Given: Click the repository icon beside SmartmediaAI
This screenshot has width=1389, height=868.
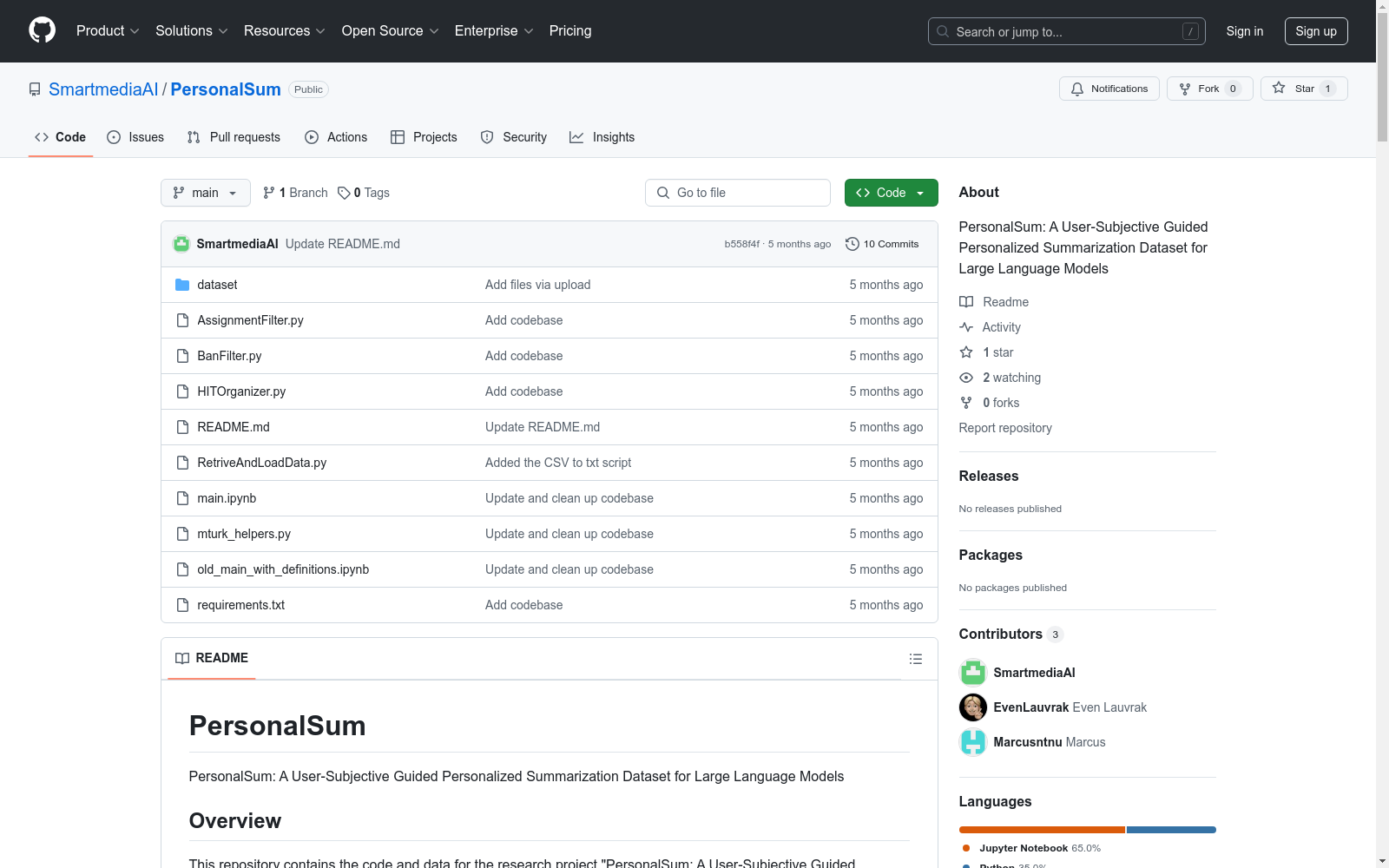Looking at the screenshot, I should coord(35,89).
